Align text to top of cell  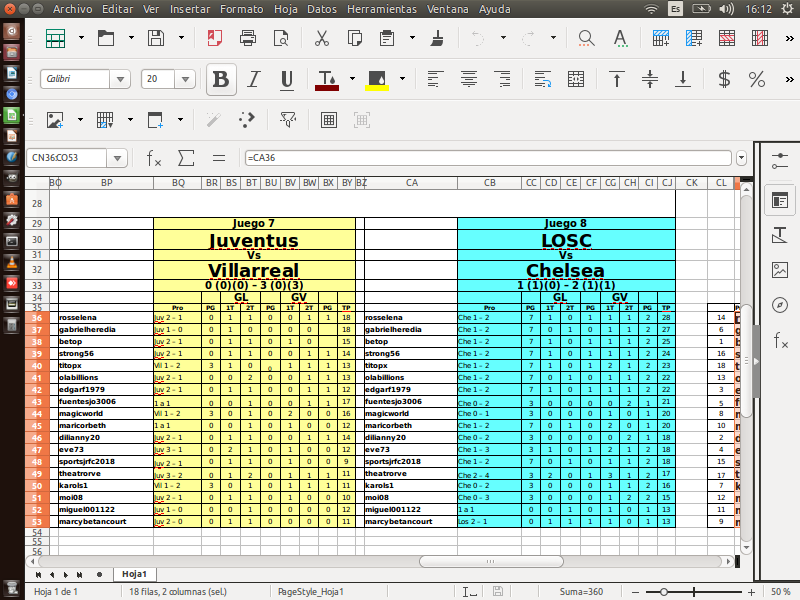617,79
